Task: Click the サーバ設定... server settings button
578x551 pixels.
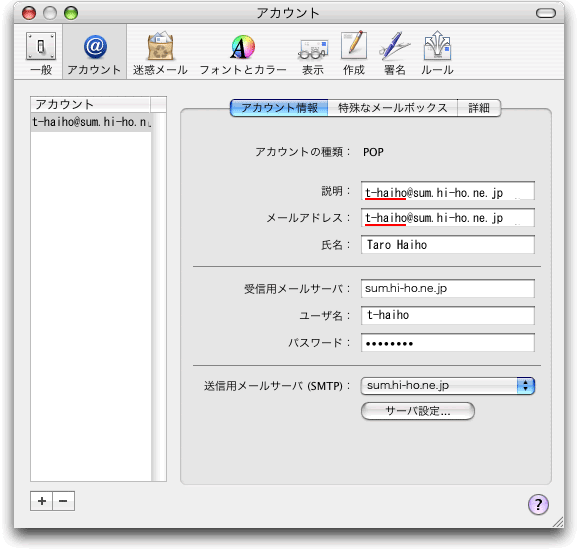Action: [x=418, y=411]
